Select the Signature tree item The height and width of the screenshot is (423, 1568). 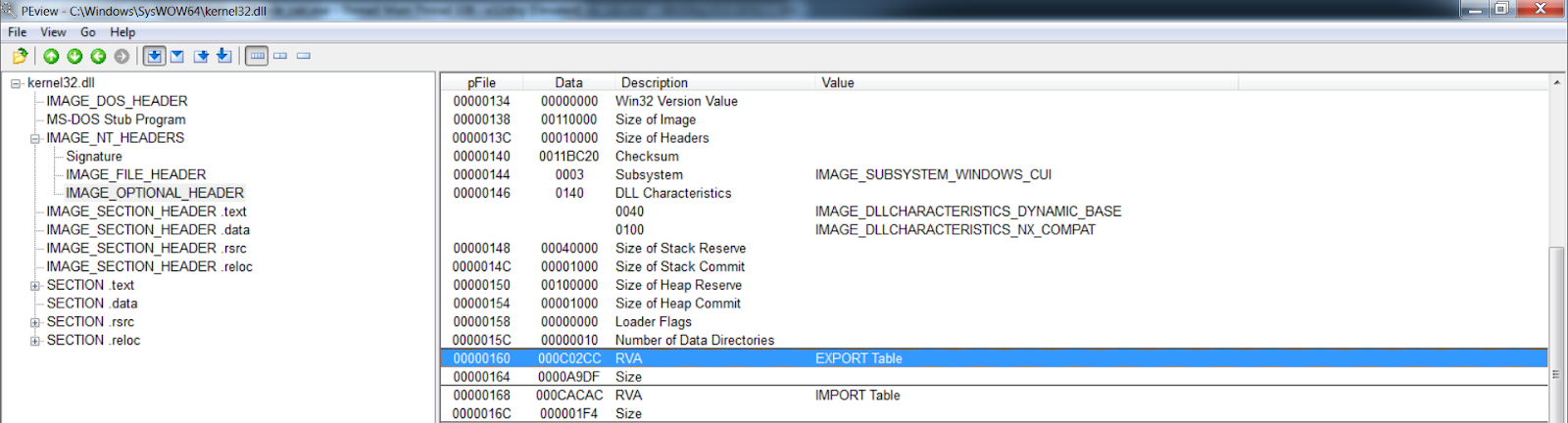(x=94, y=157)
